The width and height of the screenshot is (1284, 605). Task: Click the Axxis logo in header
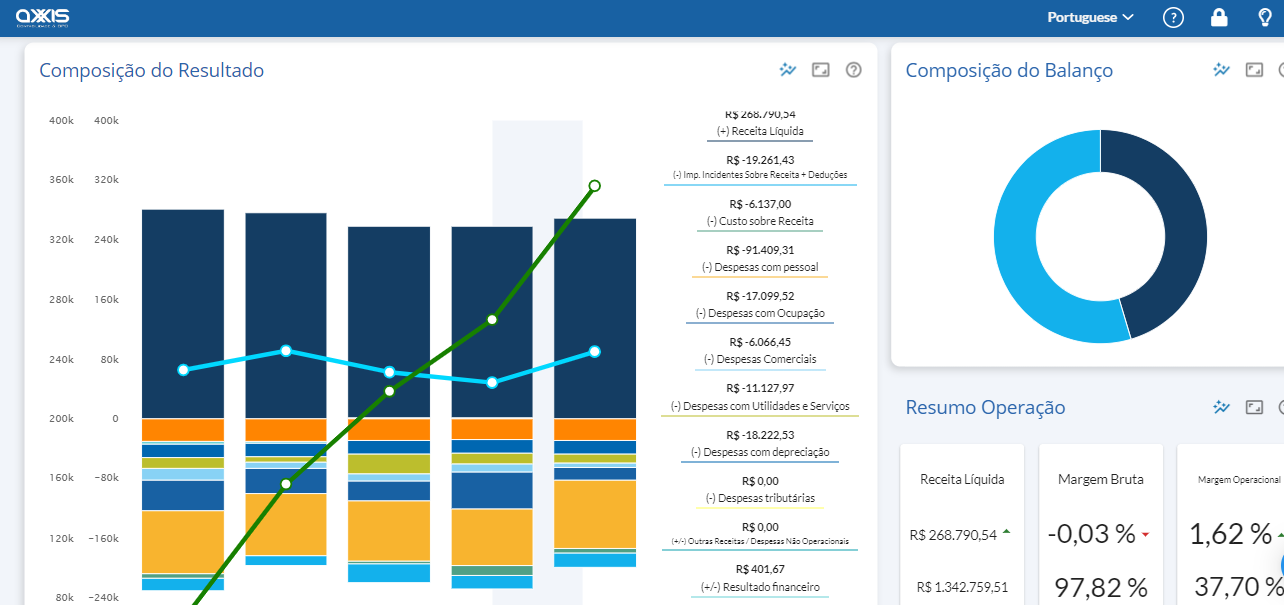[43, 17]
